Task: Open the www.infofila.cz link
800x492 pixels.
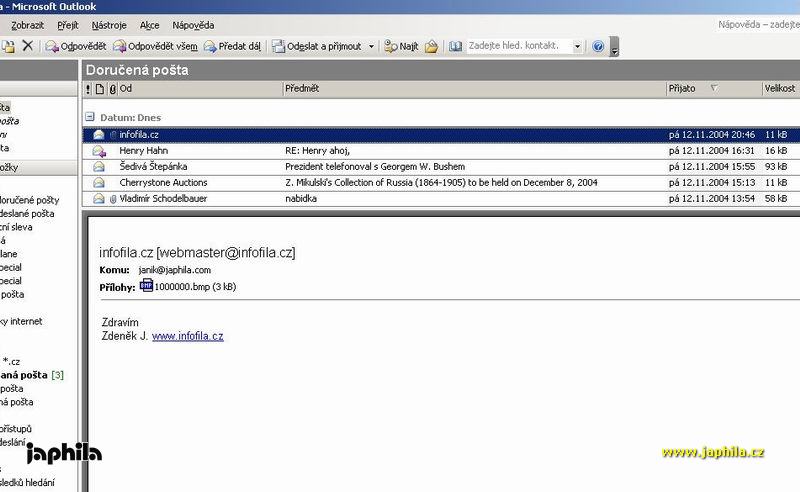Action: coord(188,336)
